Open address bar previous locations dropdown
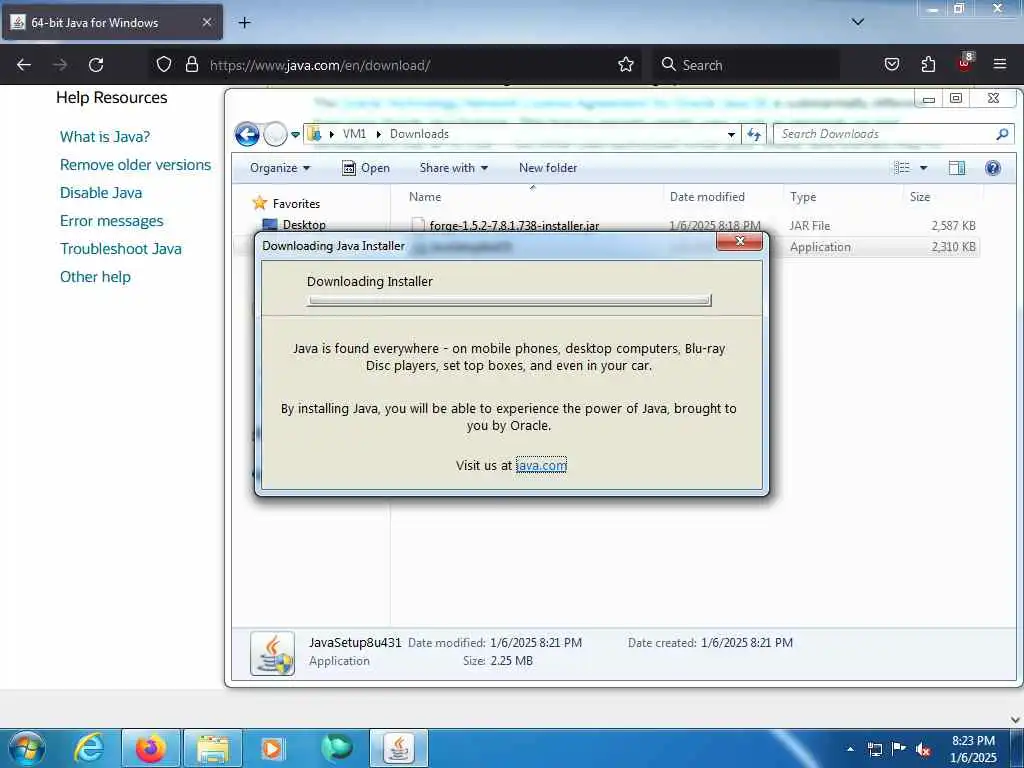This screenshot has height=768, width=1024. pos(731,134)
